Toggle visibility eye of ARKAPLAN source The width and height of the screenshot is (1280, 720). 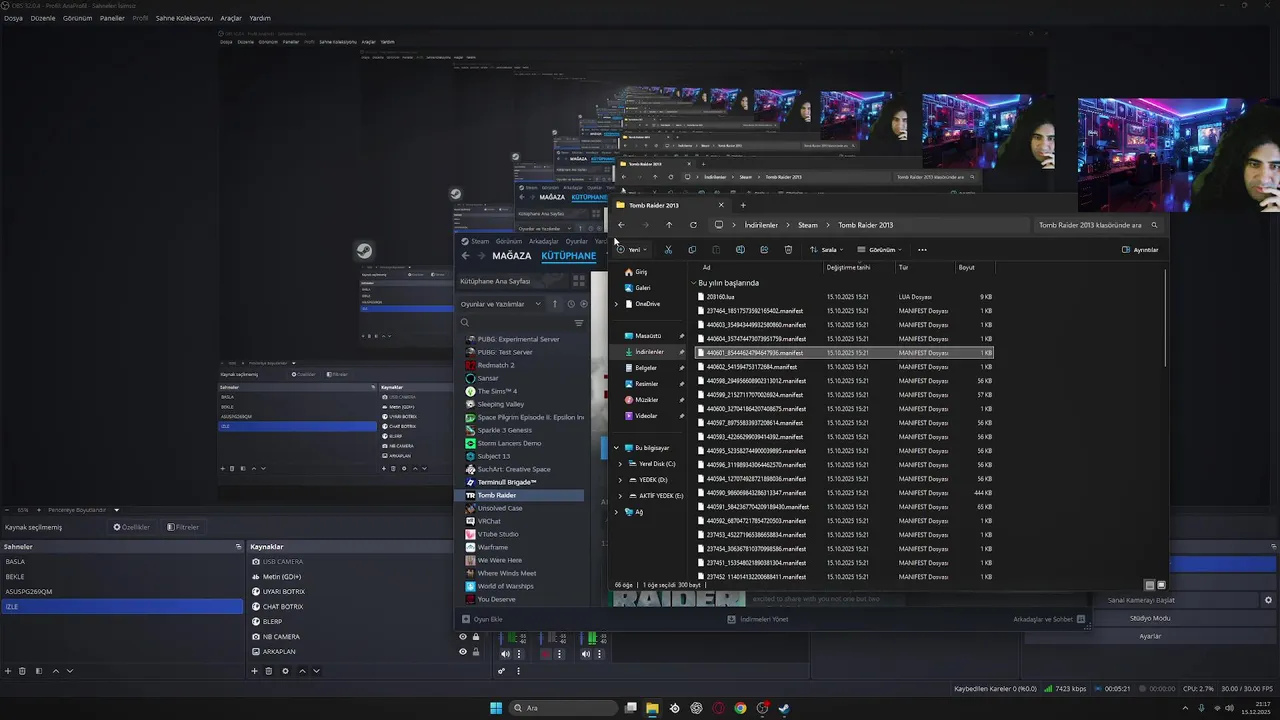(463, 652)
